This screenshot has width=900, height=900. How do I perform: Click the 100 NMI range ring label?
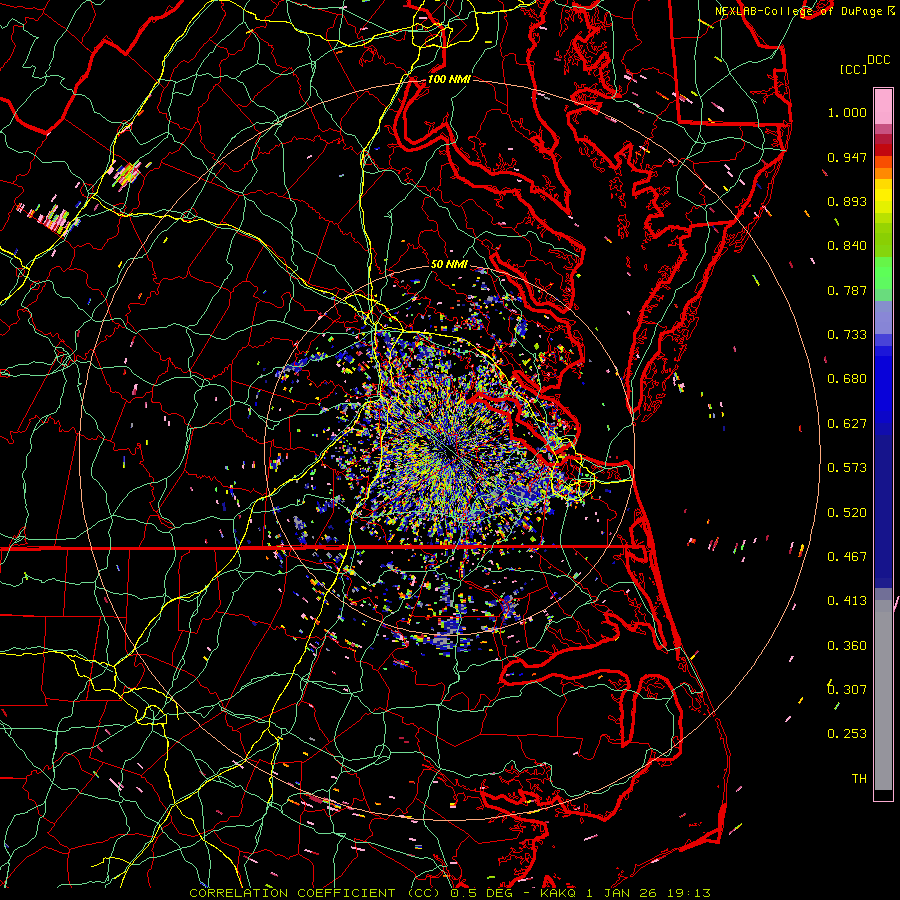tap(449, 79)
